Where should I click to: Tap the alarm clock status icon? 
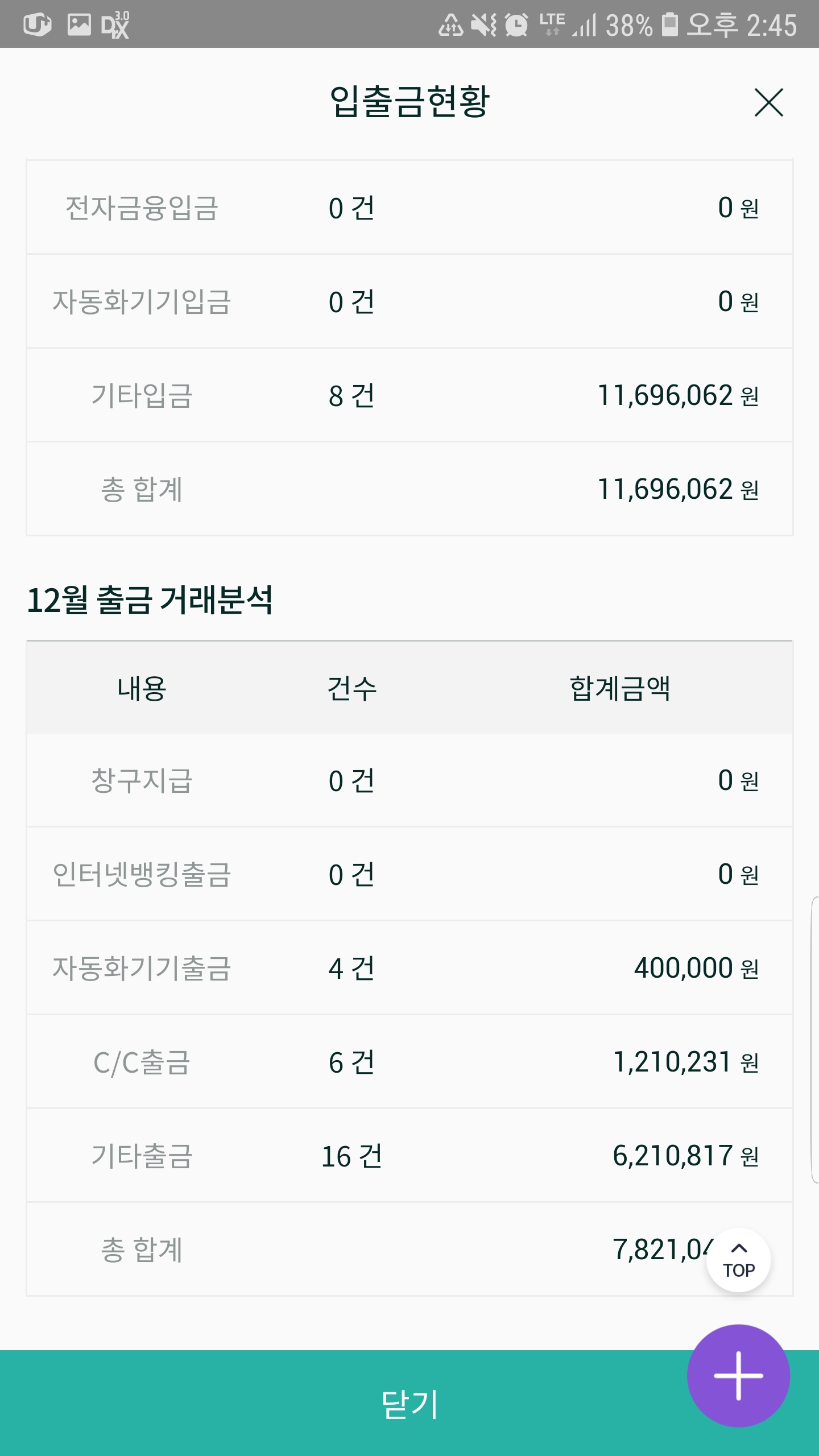tap(516, 25)
